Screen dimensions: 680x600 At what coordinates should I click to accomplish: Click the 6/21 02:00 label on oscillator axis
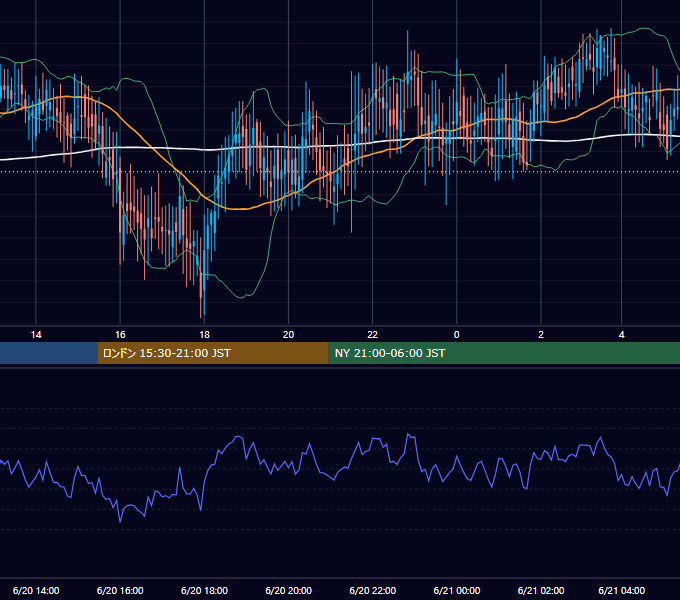(x=541, y=590)
